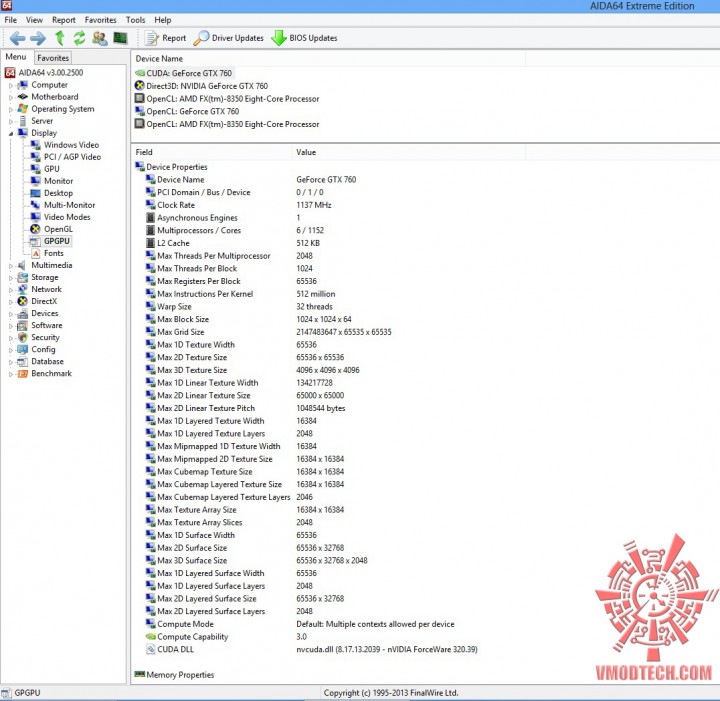Go forward with the blue right arrow
This screenshot has width=720, height=701.
click(38, 38)
